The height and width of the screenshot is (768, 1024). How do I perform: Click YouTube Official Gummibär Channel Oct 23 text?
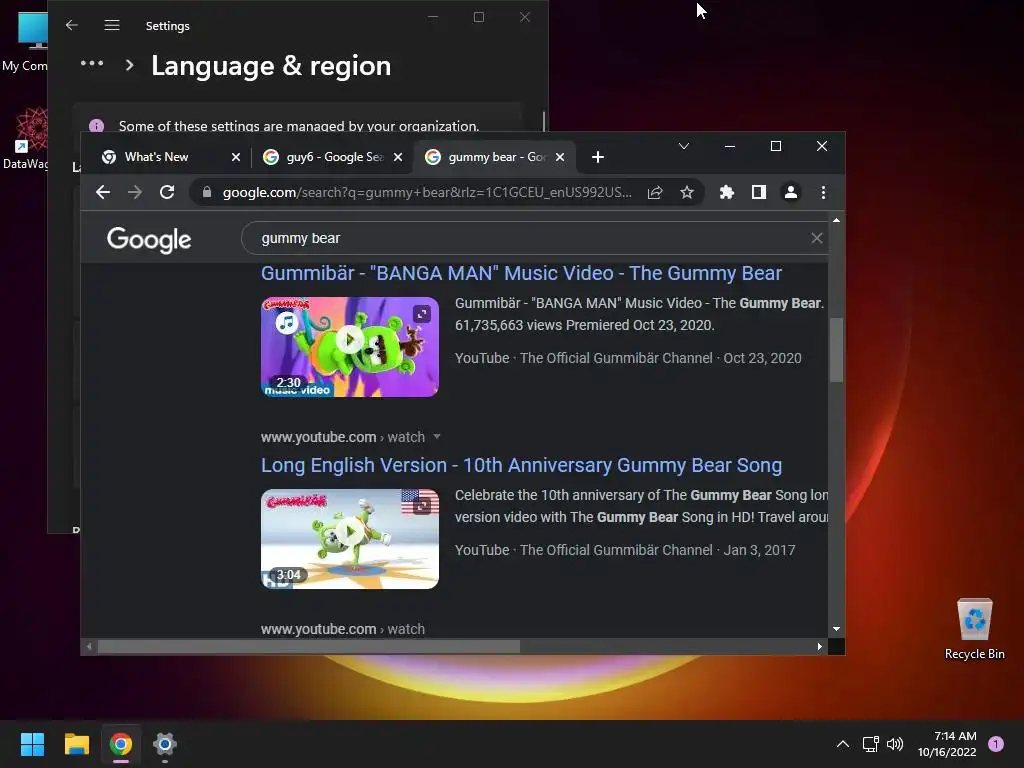[x=628, y=358]
